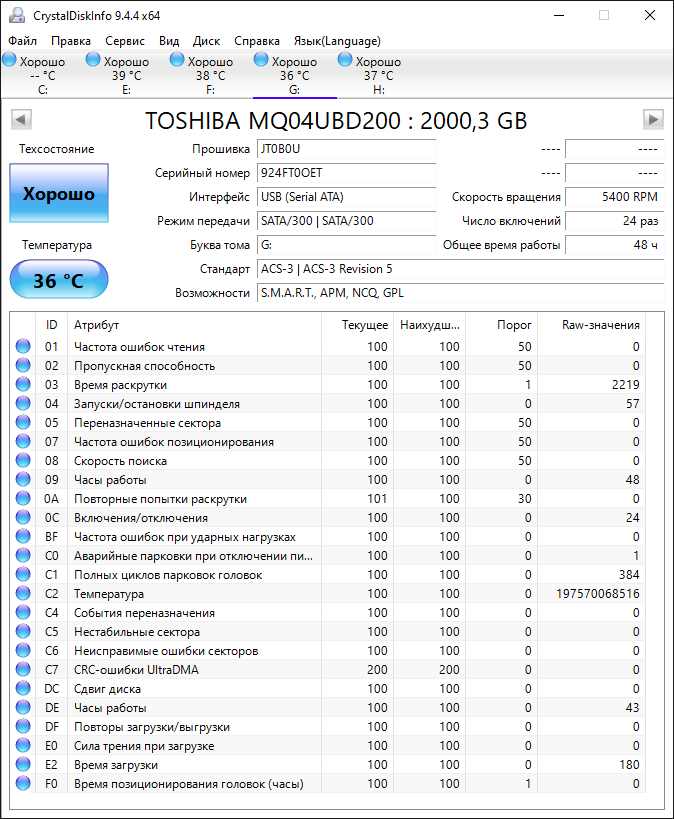The height and width of the screenshot is (819, 674).
Task: Select disk E: at 39 °C
Action: (x=126, y=75)
